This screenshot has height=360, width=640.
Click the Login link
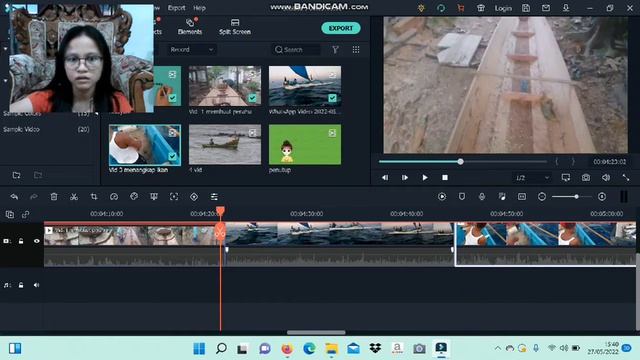[x=503, y=8]
